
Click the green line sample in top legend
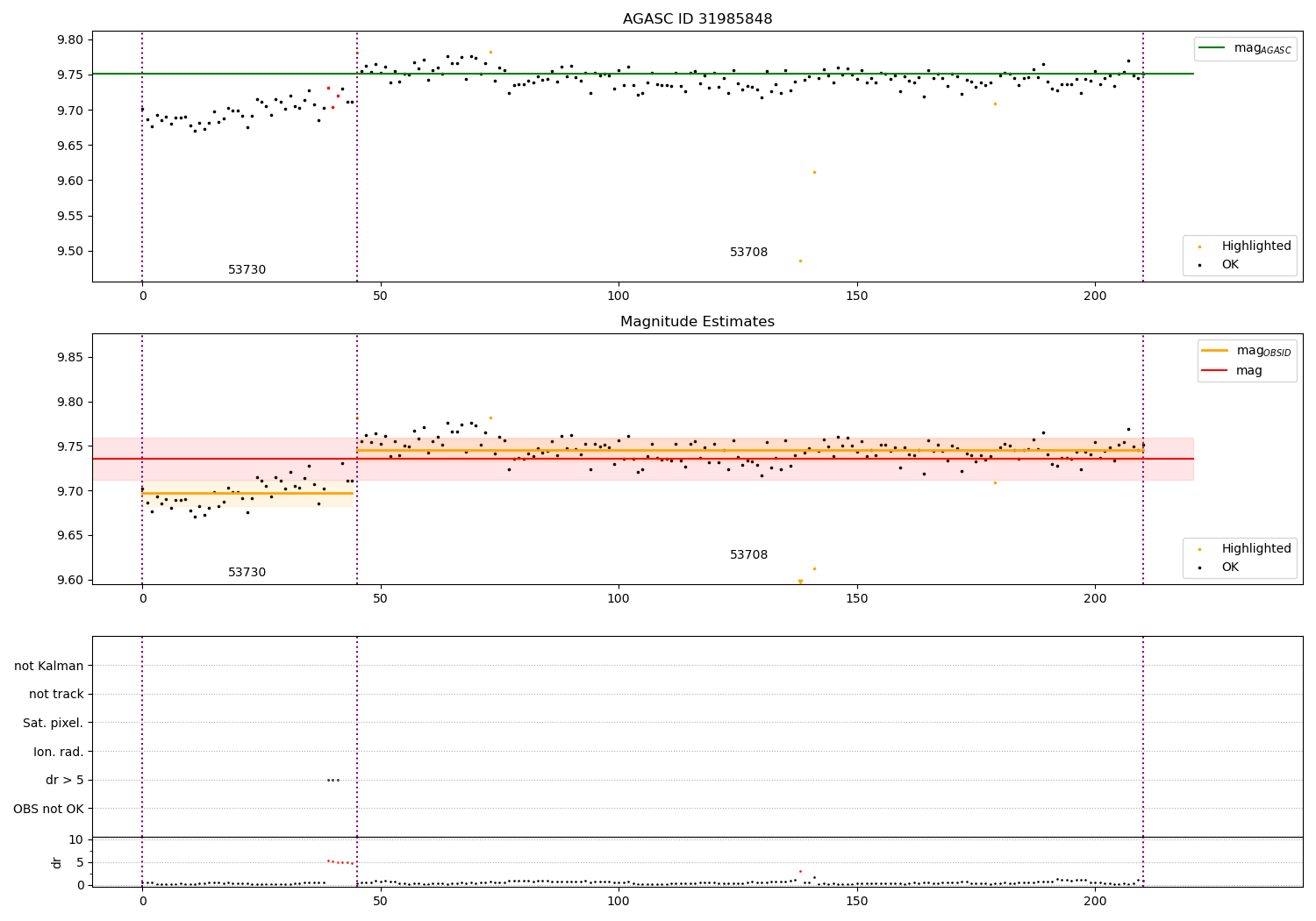tap(1212, 48)
